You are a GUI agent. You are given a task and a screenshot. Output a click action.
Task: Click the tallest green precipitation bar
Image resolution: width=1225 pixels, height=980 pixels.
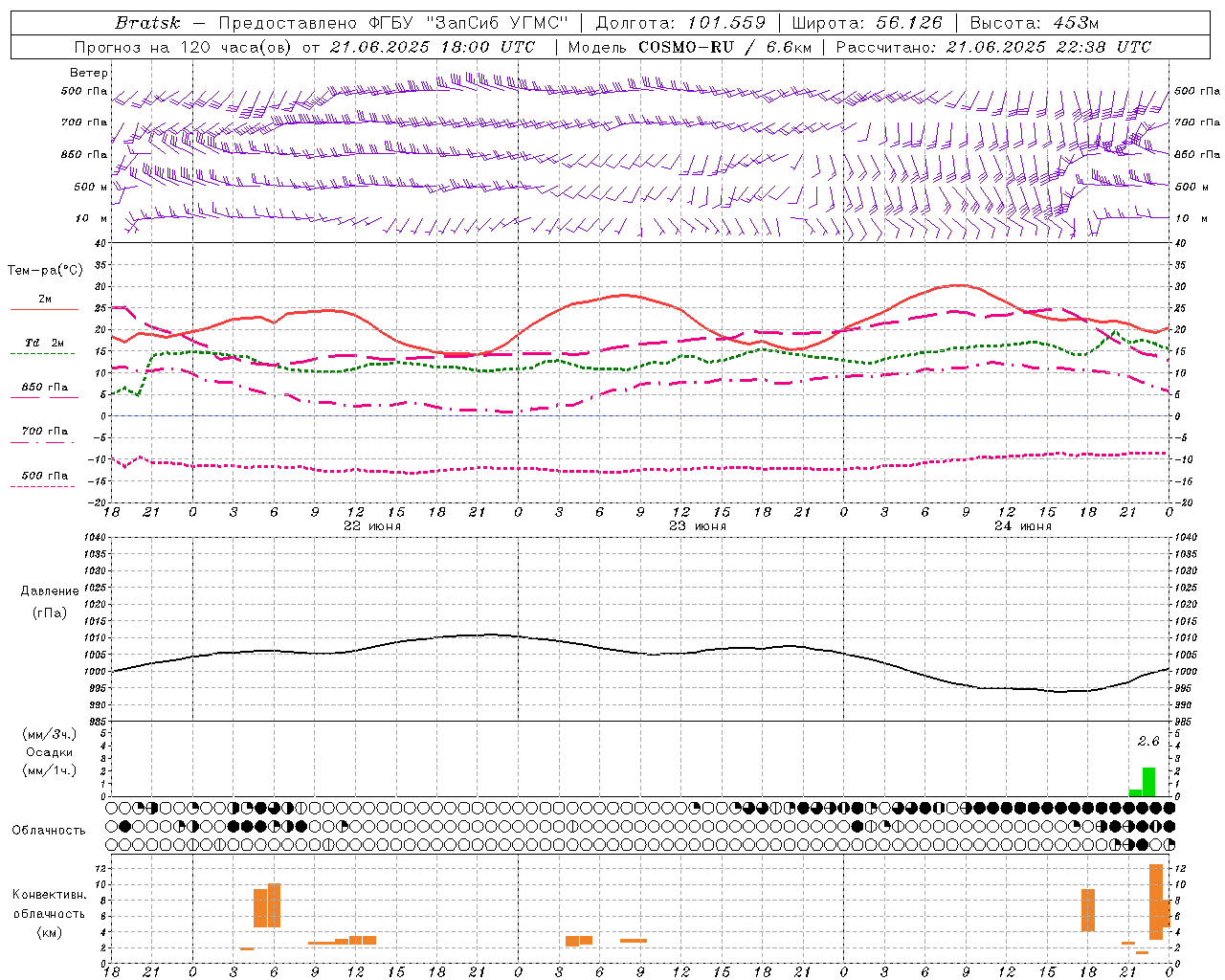[x=1148, y=782]
